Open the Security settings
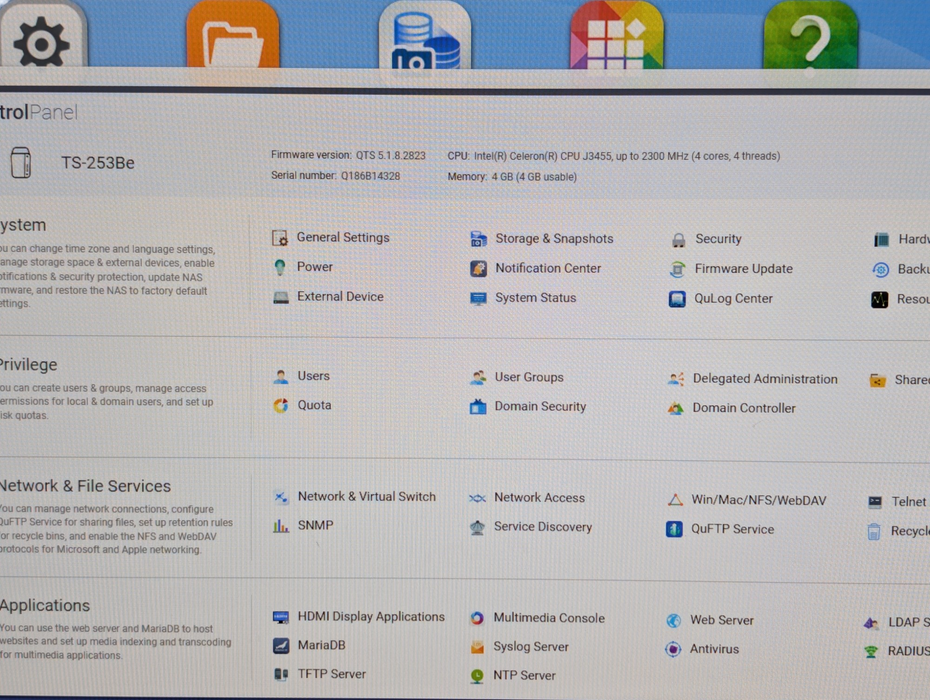930x700 pixels. coord(718,239)
